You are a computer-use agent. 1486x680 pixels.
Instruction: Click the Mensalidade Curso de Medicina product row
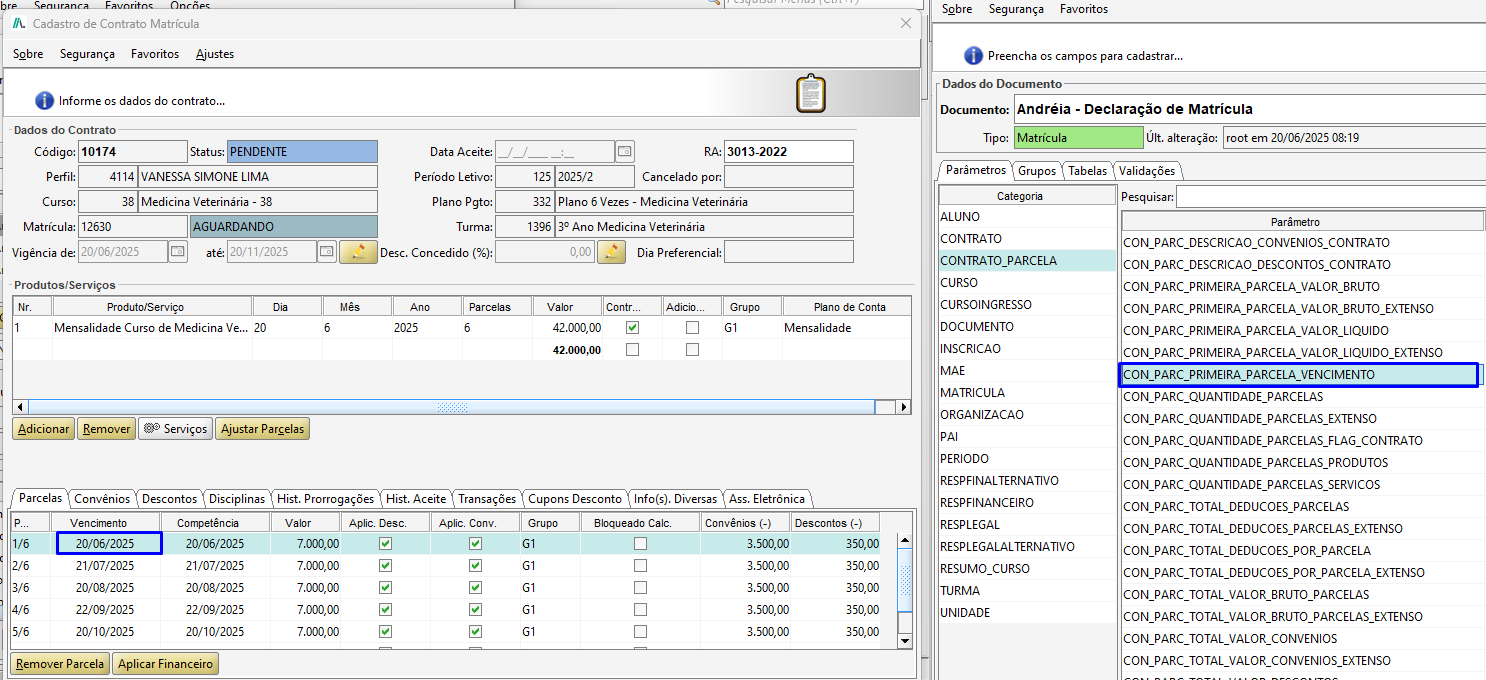click(461, 328)
